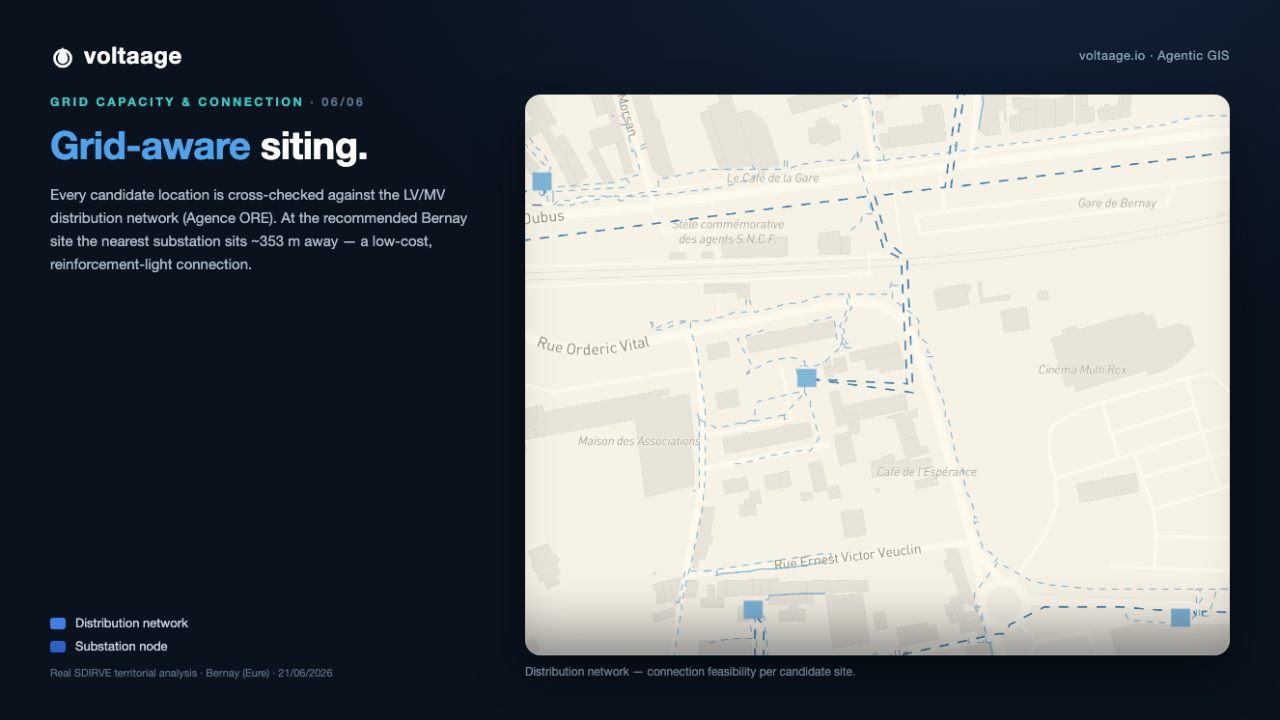This screenshot has height=720, width=1280.
Task: Select the central substation node square
Action: pyautogui.click(x=806, y=377)
